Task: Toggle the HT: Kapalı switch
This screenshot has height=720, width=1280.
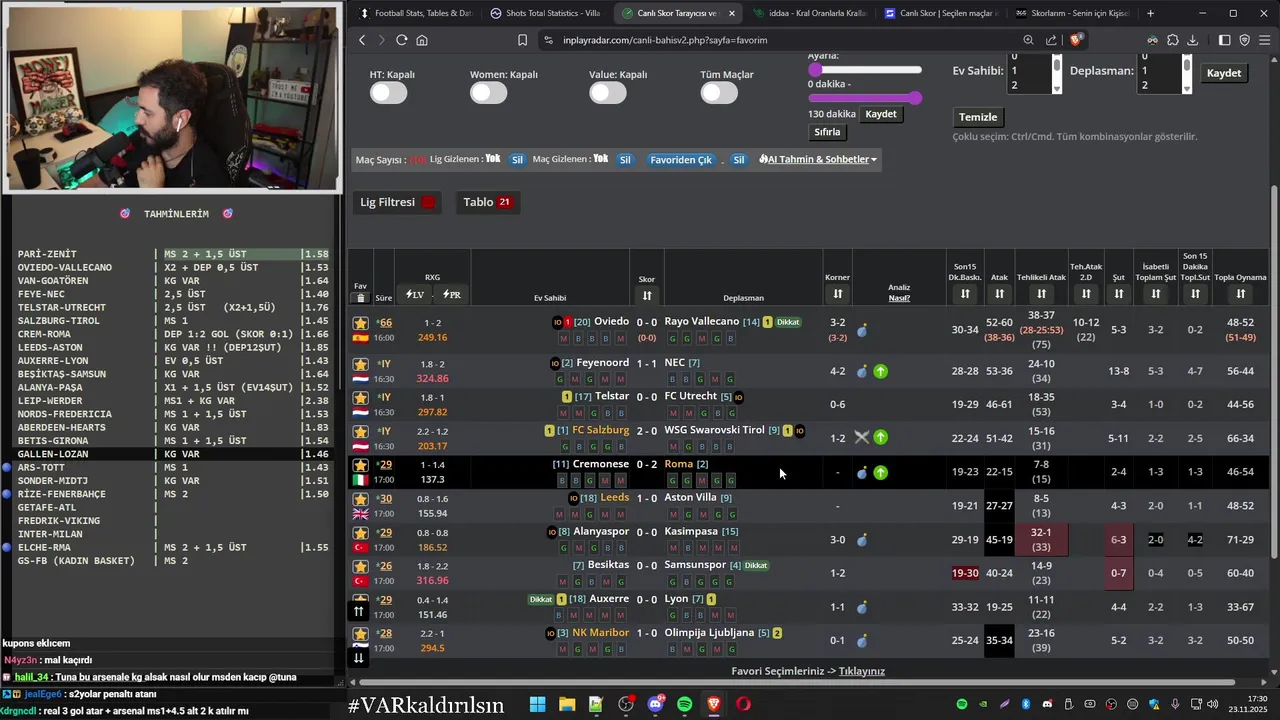Action: 388,93
